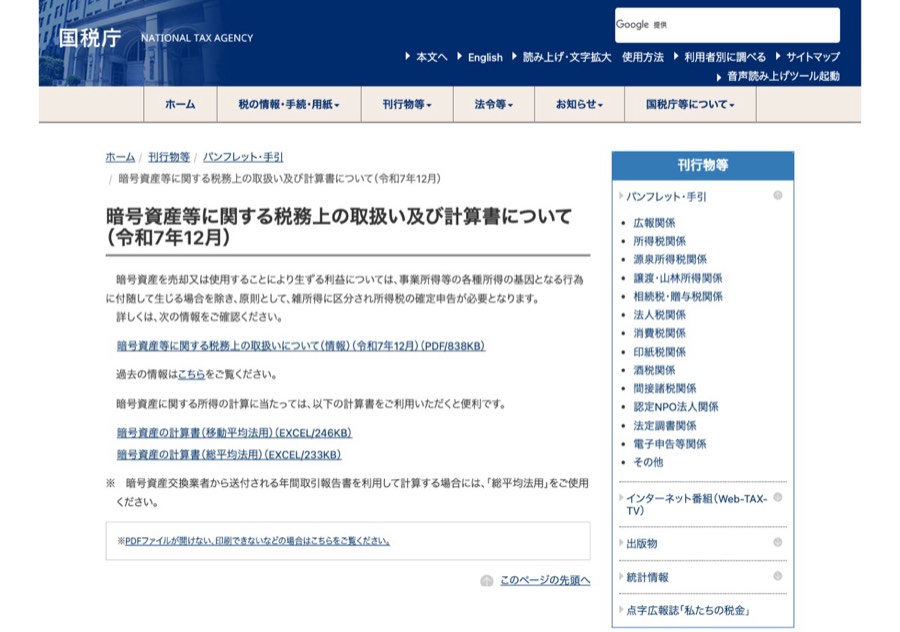
Task: Click the ホーム breadcrumb link
Action: [x=120, y=157]
